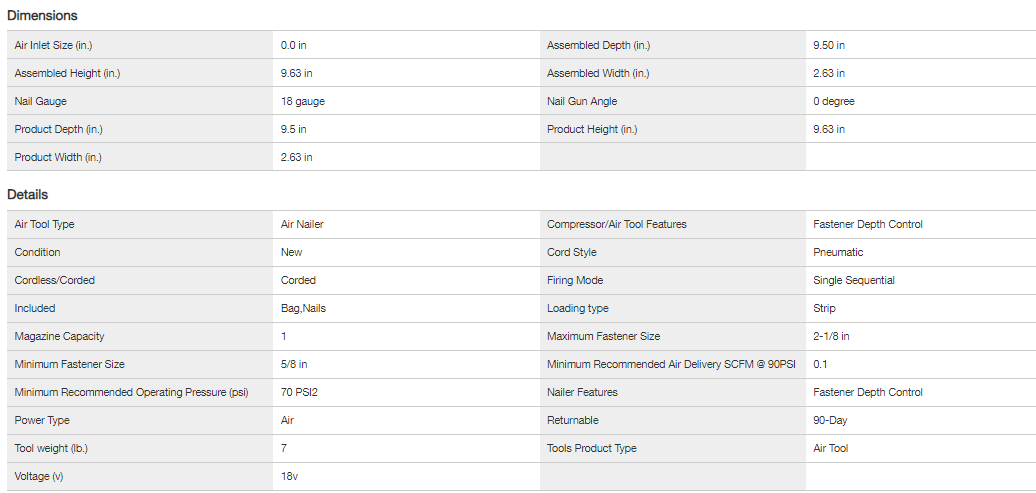Screen dimensions: 1036x493
Task: Click the Air Tool Type label
Action: pos(45,224)
